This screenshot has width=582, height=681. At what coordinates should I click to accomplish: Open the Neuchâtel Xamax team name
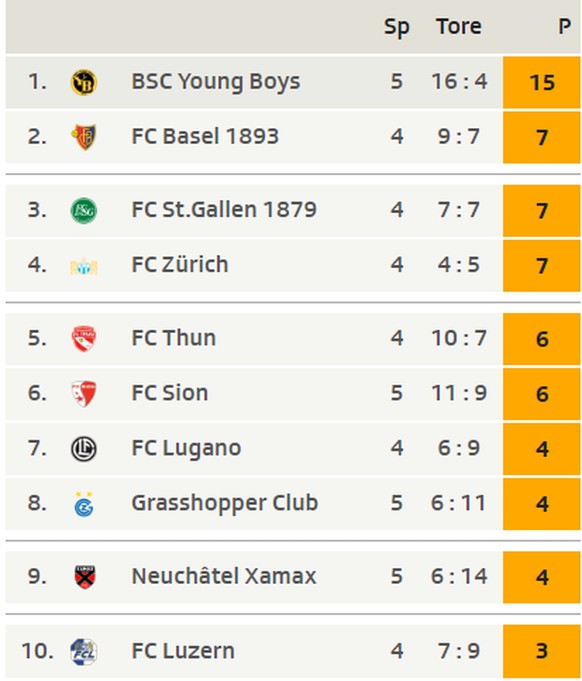tap(224, 576)
